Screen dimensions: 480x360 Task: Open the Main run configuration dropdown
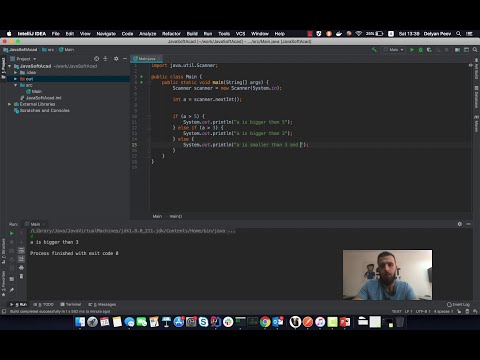(x=394, y=50)
